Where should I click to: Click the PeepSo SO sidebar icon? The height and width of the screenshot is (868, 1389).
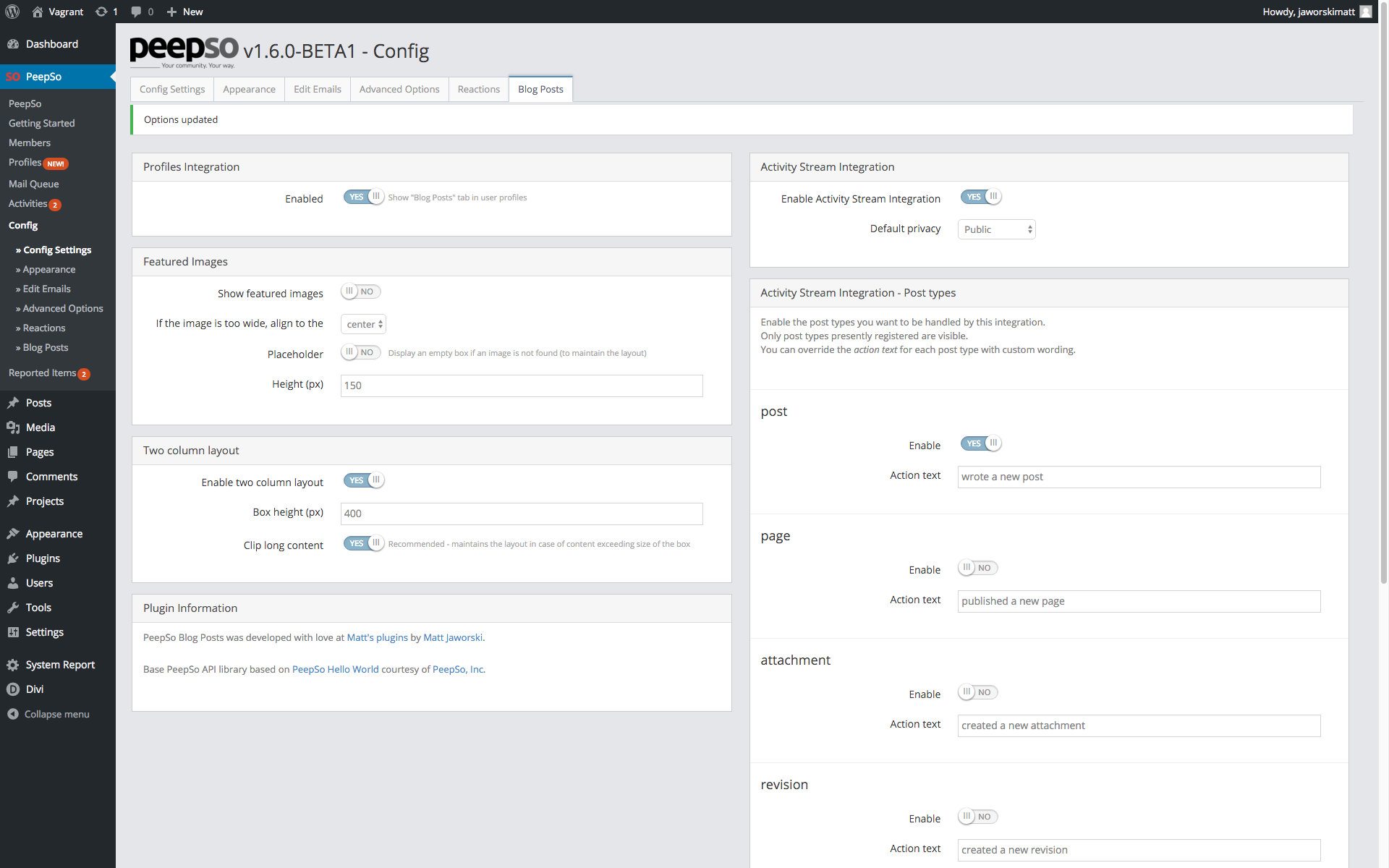13,77
